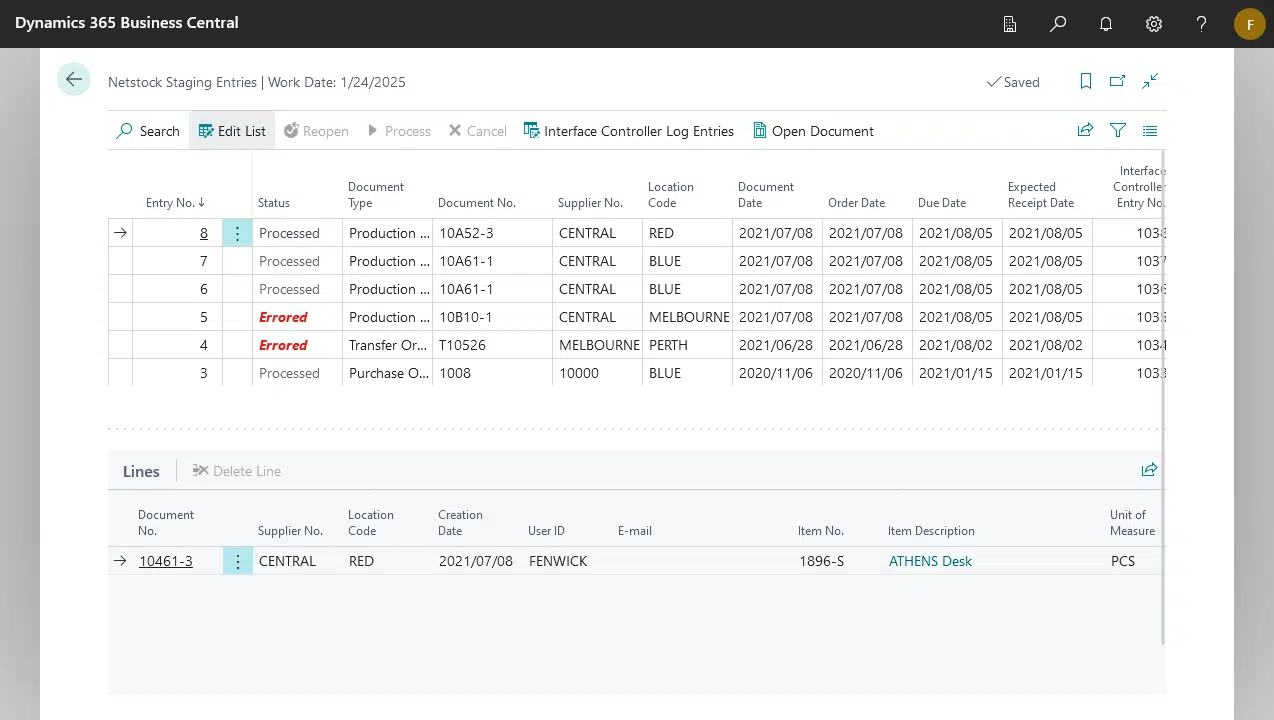Click Transfer Or... document type cell
1274x720 pixels.
(x=386, y=345)
